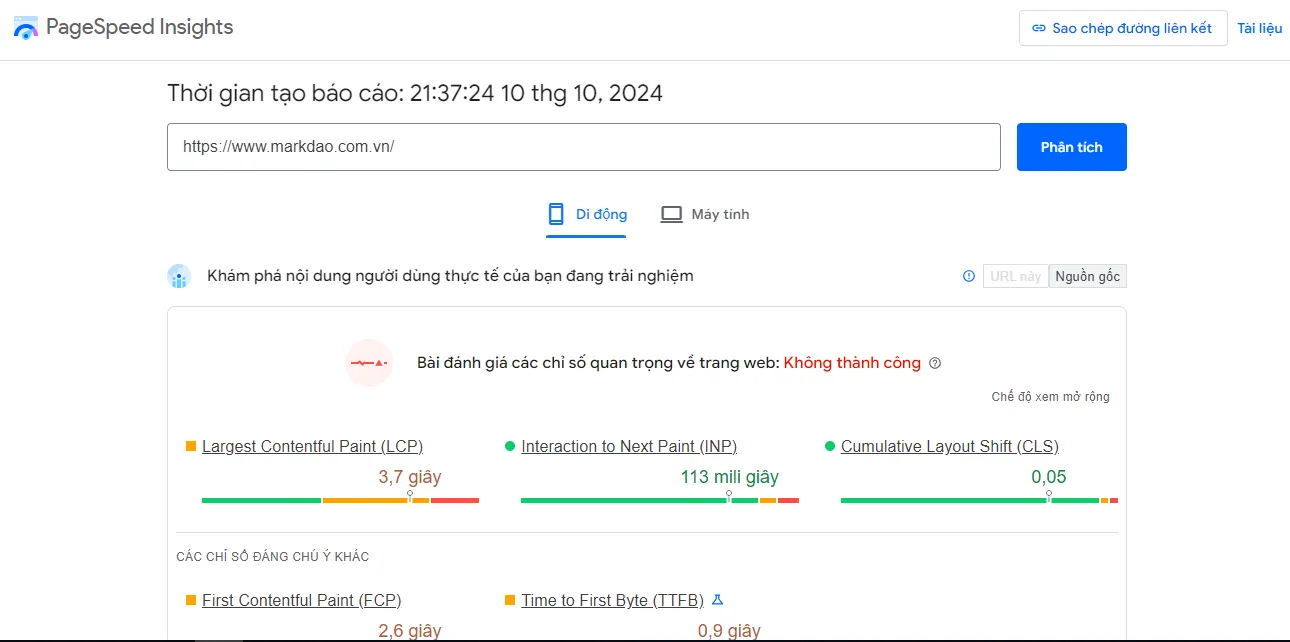Open Largest Contentful Paint (LCP) documentation link
This screenshot has height=642, width=1290.
click(x=312, y=446)
